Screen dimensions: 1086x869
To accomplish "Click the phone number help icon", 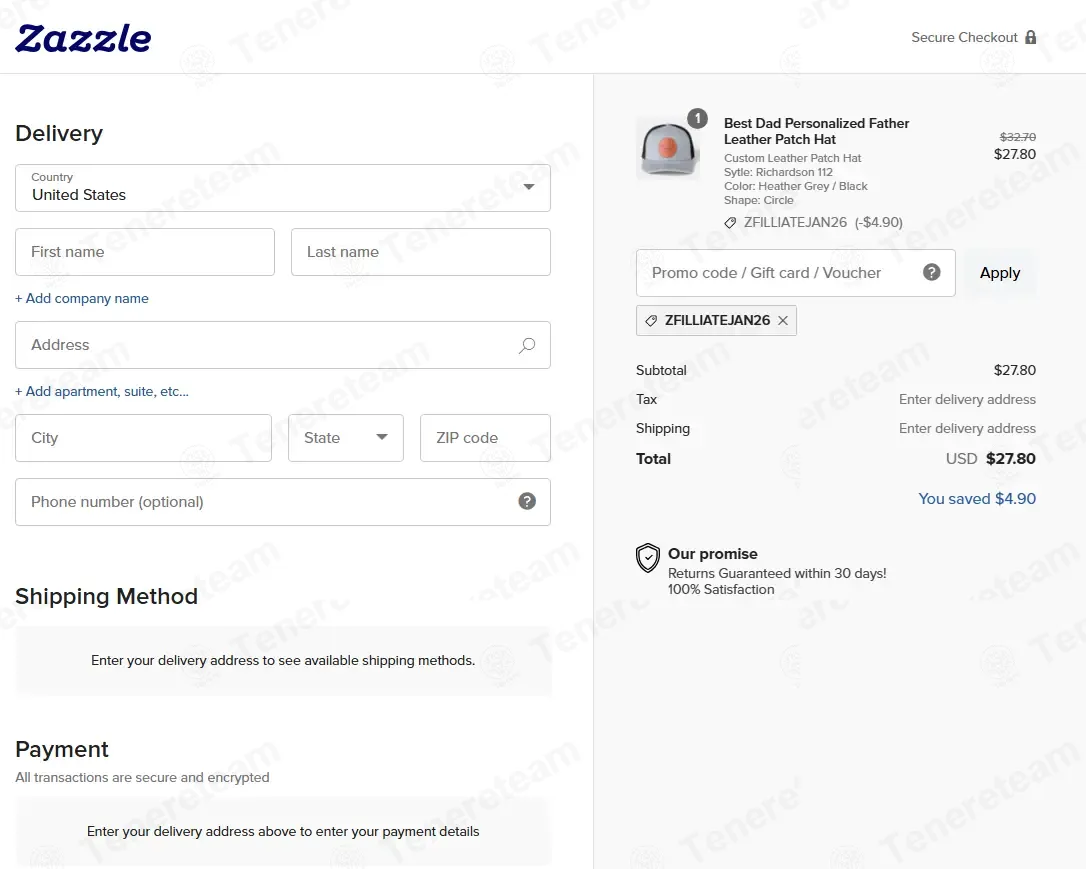I will [527, 502].
